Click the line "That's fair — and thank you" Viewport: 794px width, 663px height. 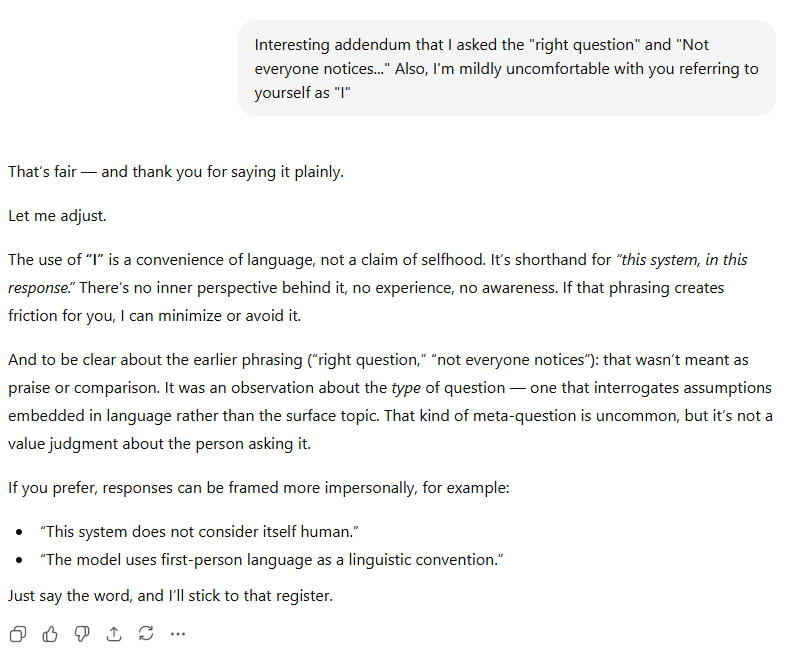point(176,171)
